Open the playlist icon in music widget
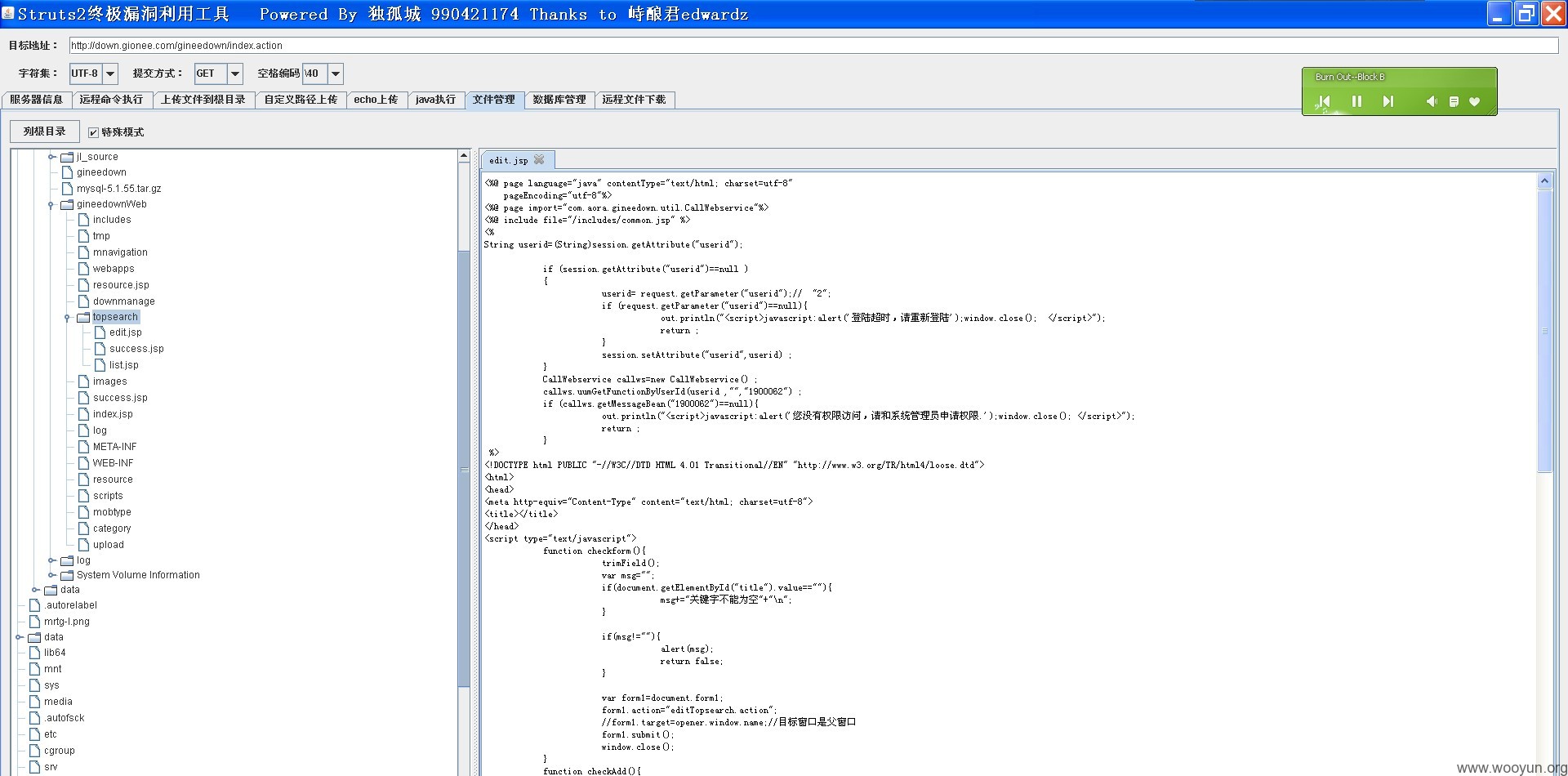The height and width of the screenshot is (776, 1568). coord(1454,101)
